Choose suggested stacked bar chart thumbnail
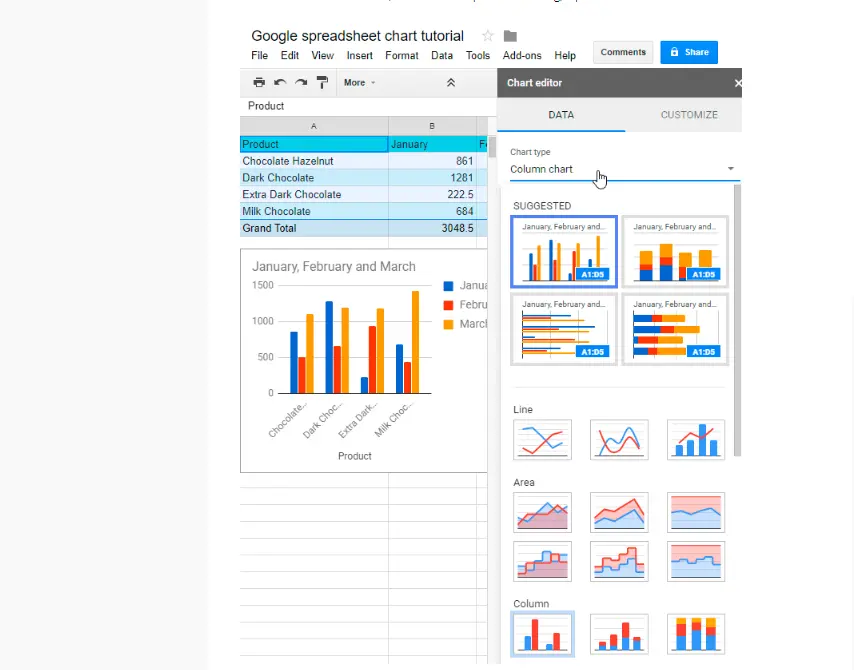854x670 pixels. coord(675,330)
